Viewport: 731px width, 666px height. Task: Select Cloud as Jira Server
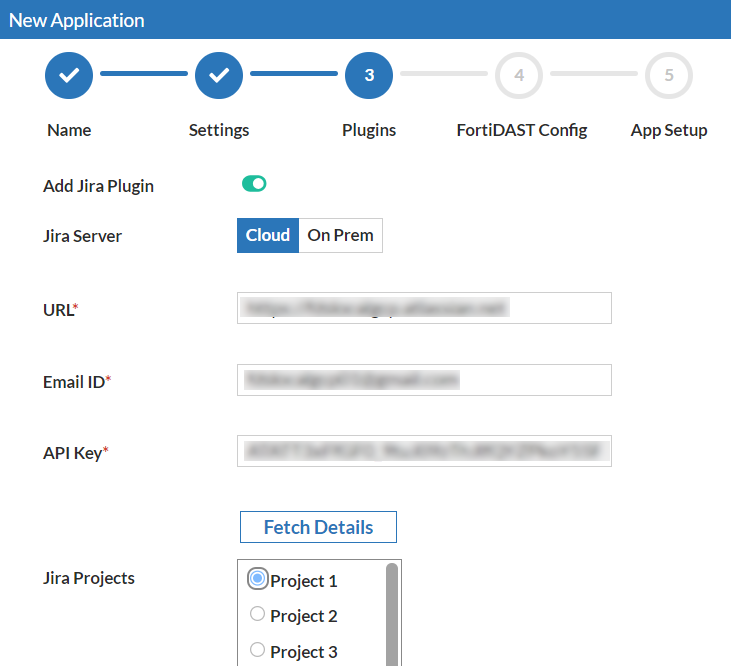pyautogui.click(x=268, y=235)
